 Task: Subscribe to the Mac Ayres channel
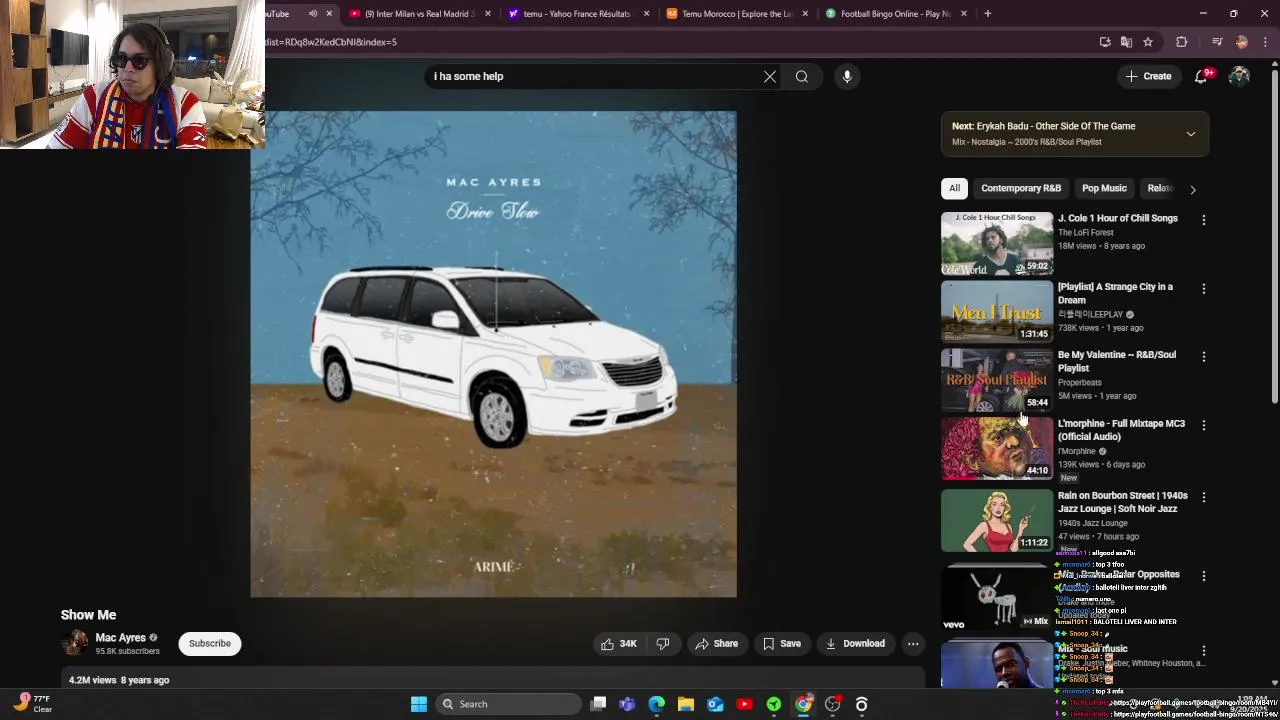(x=210, y=644)
